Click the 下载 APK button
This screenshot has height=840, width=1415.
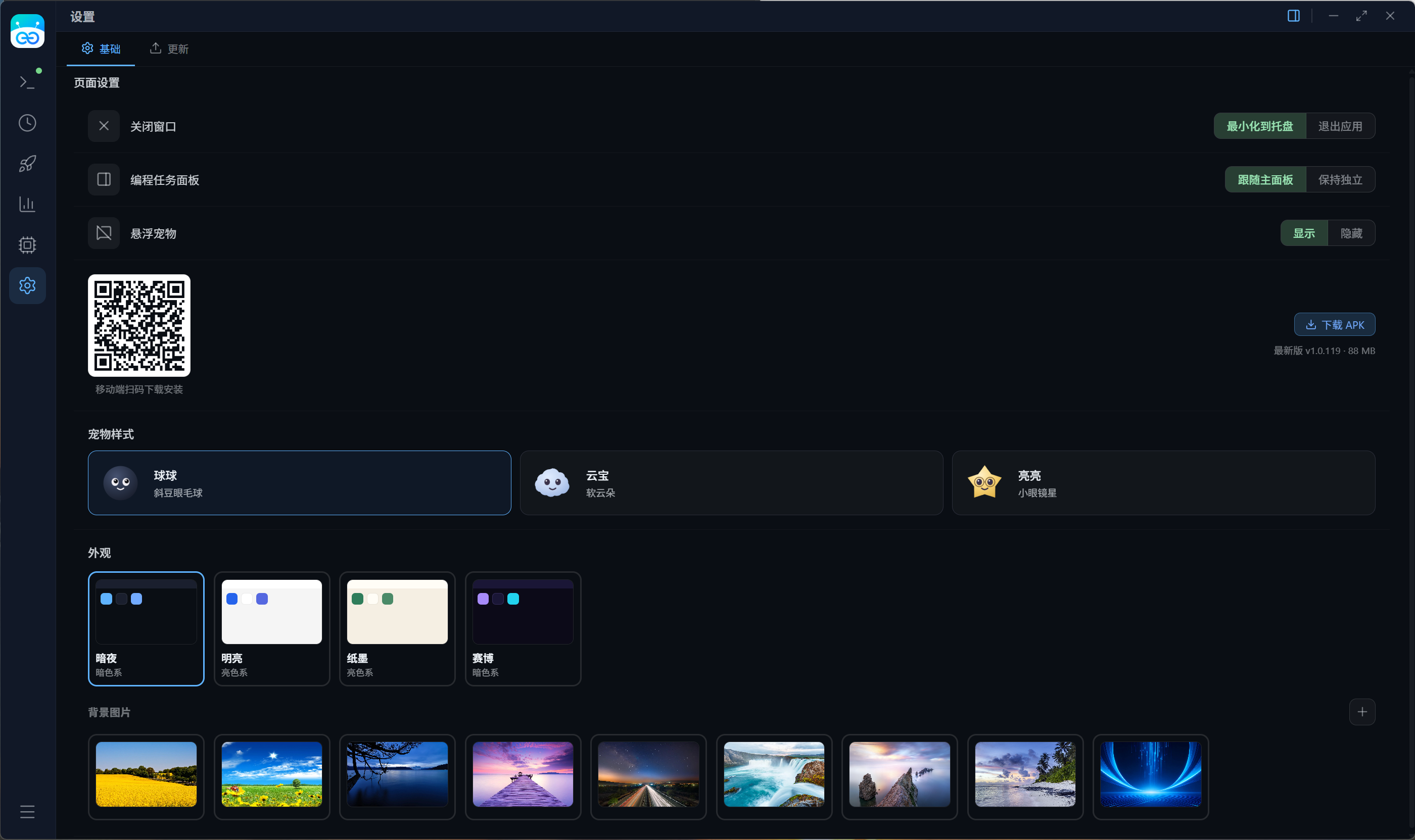(x=1334, y=324)
